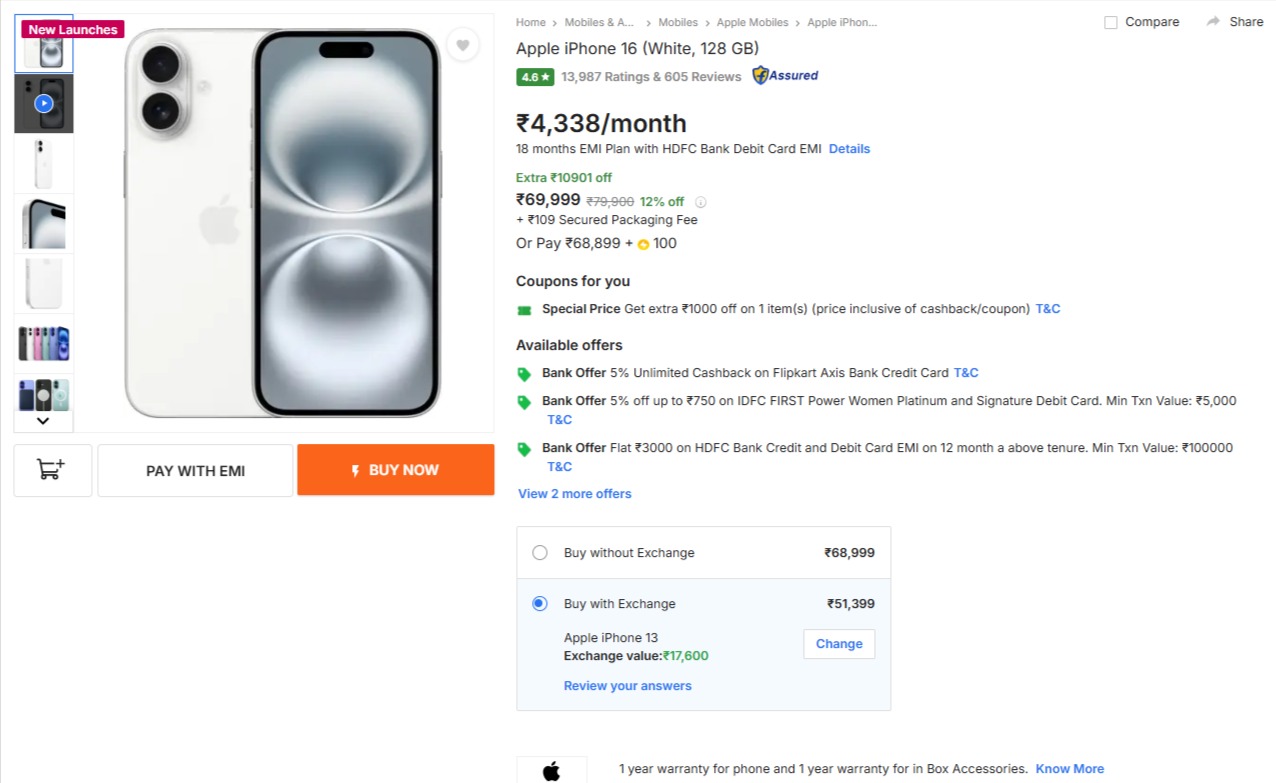Click the add-to-cart icon button
This screenshot has height=783, width=1276.
click(52, 470)
